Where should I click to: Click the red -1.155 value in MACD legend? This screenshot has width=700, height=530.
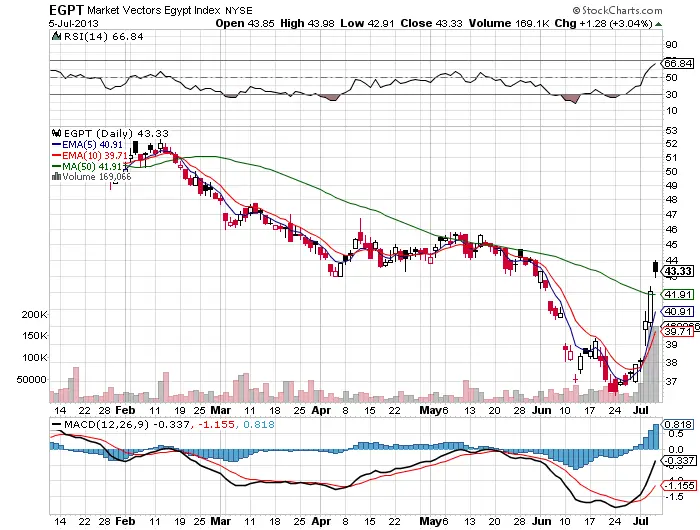[x=217, y=424]
